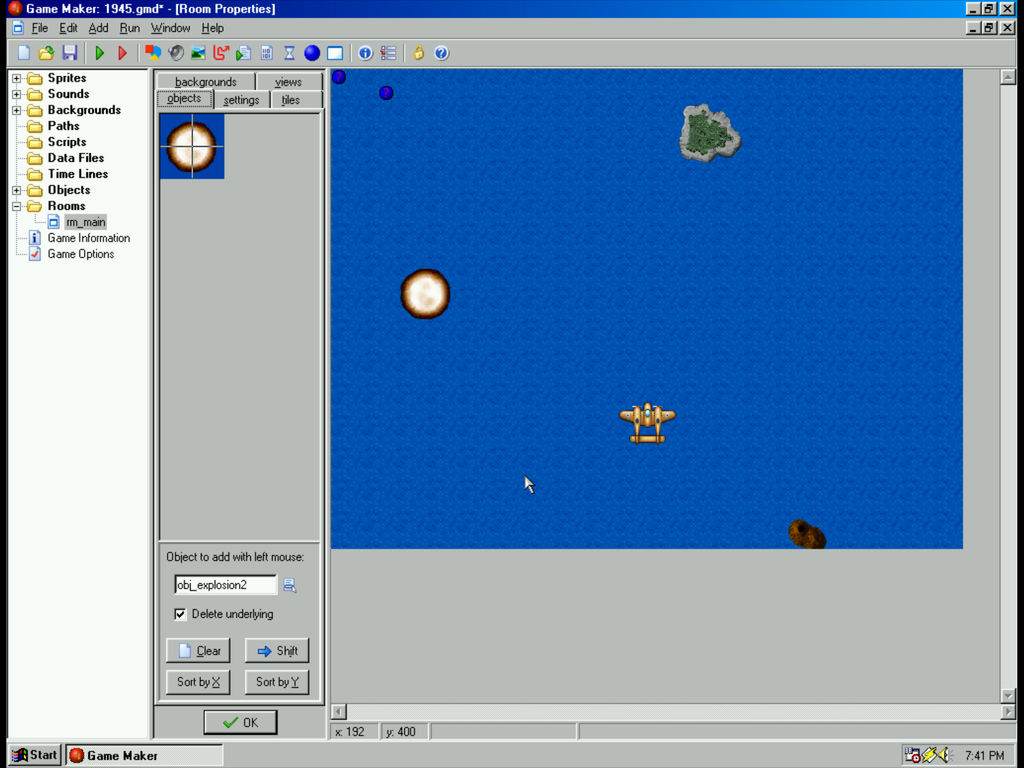Click the power lightning icon in system tray

[930, 755]
